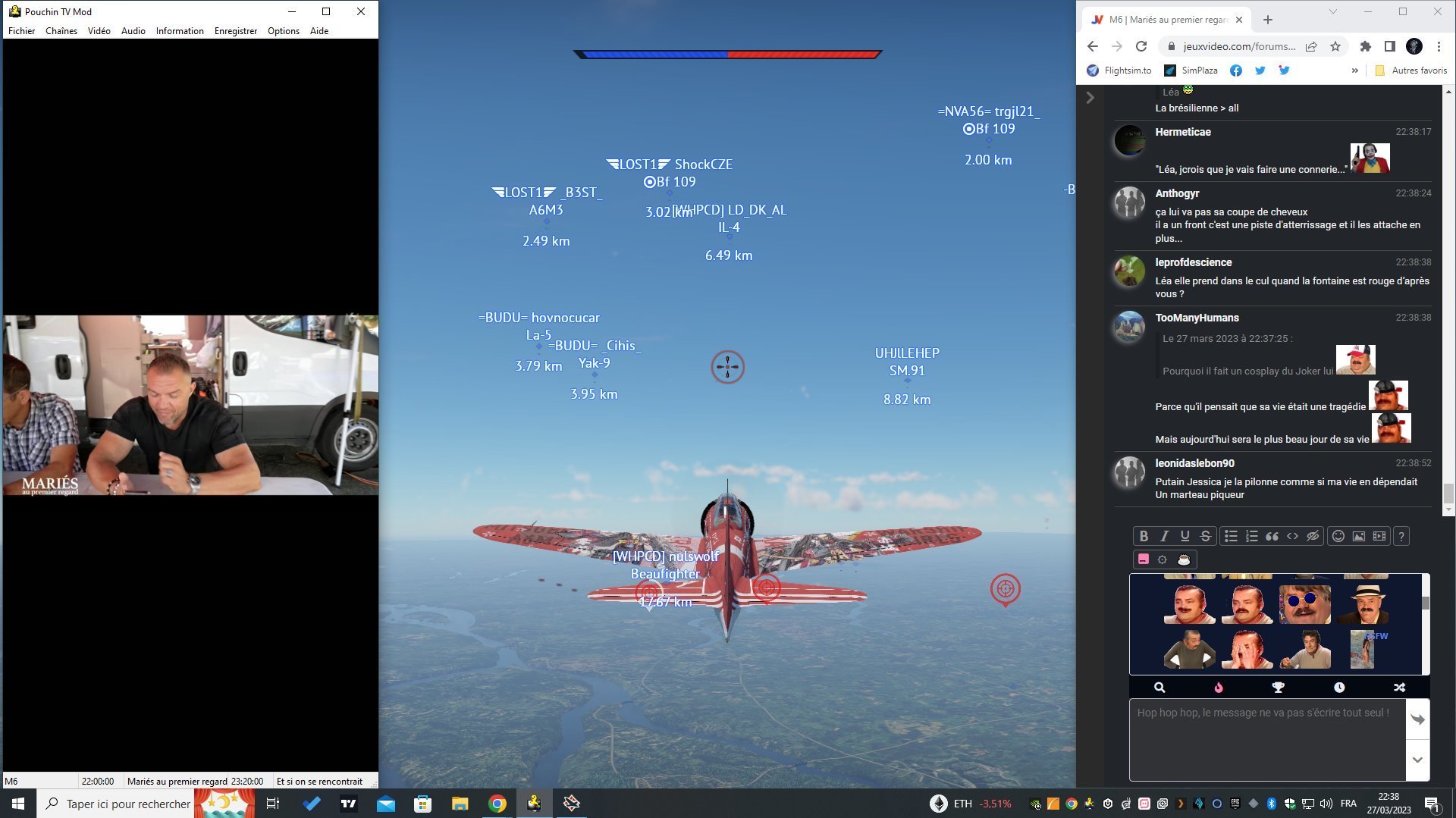Expand options with chevron below send button

pyautogui.click(x=1417, y=760)
